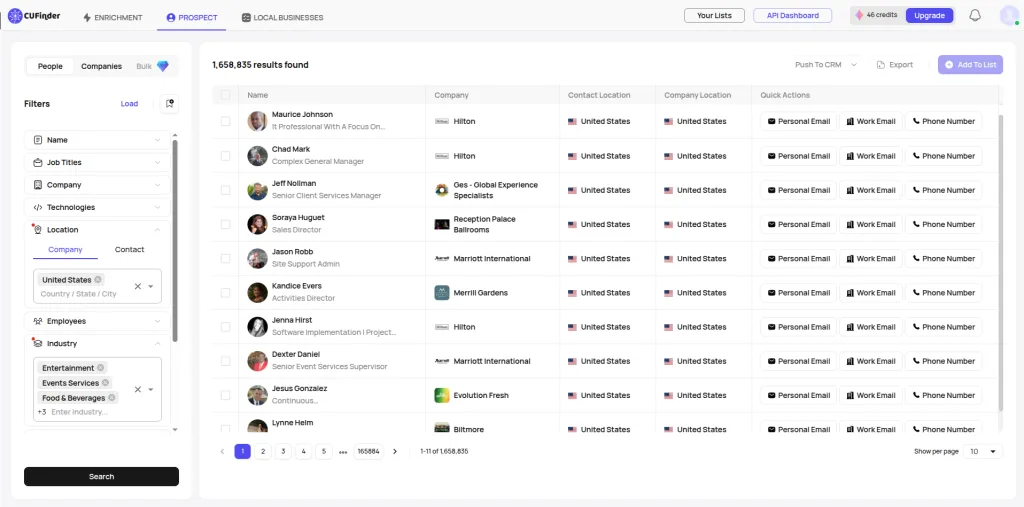The image size is (1024, 507).
Task: Click the filters panel scrollbar
Action: click(x=174, y=240)
